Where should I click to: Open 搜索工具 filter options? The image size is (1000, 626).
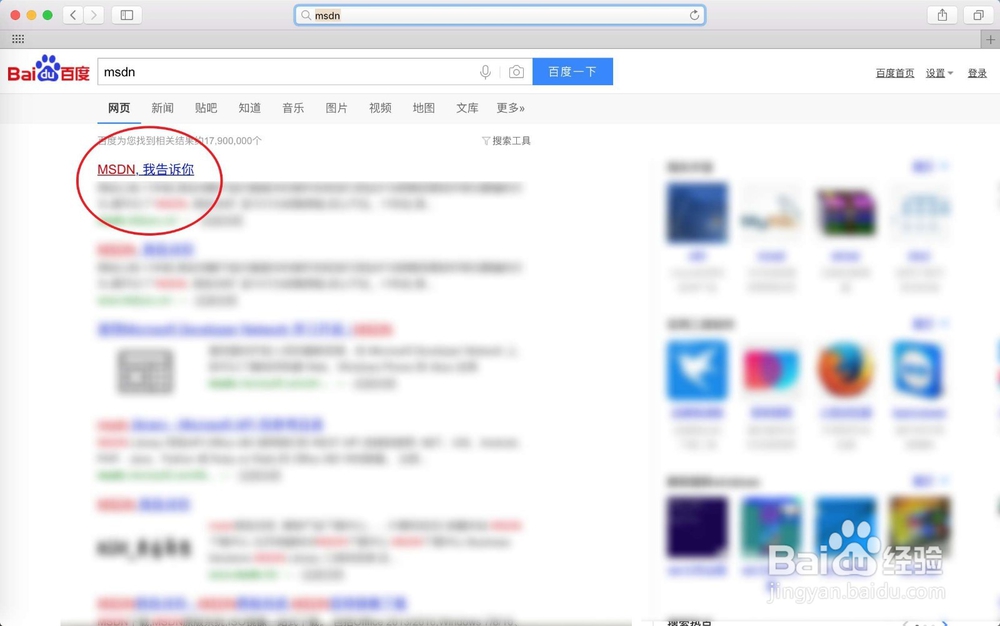pyautogui.click(x=506, y=140)
